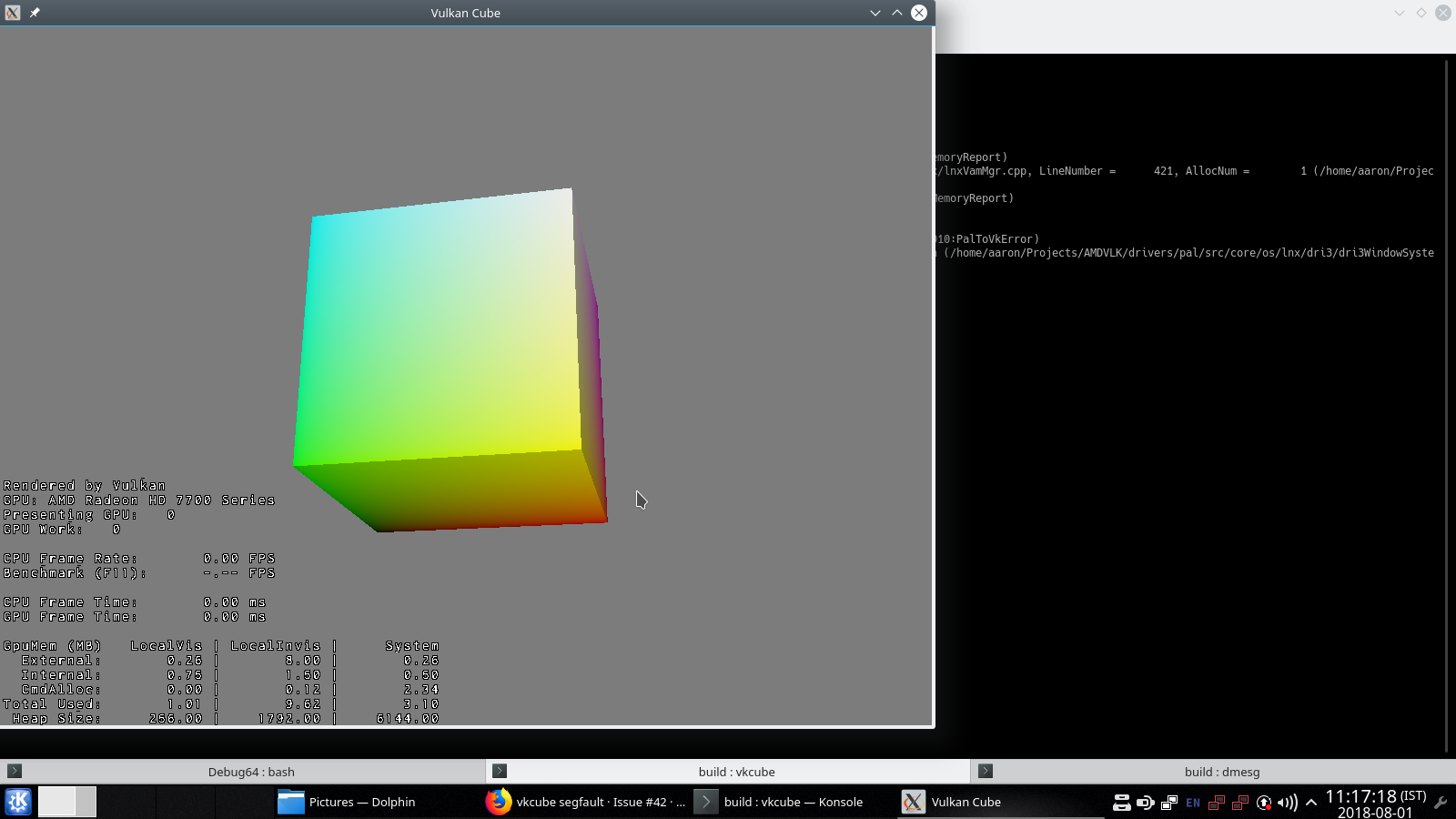The image size is (1456, 819).
Task: Open the KDE application launcher
Action: [x=17, y=802]
